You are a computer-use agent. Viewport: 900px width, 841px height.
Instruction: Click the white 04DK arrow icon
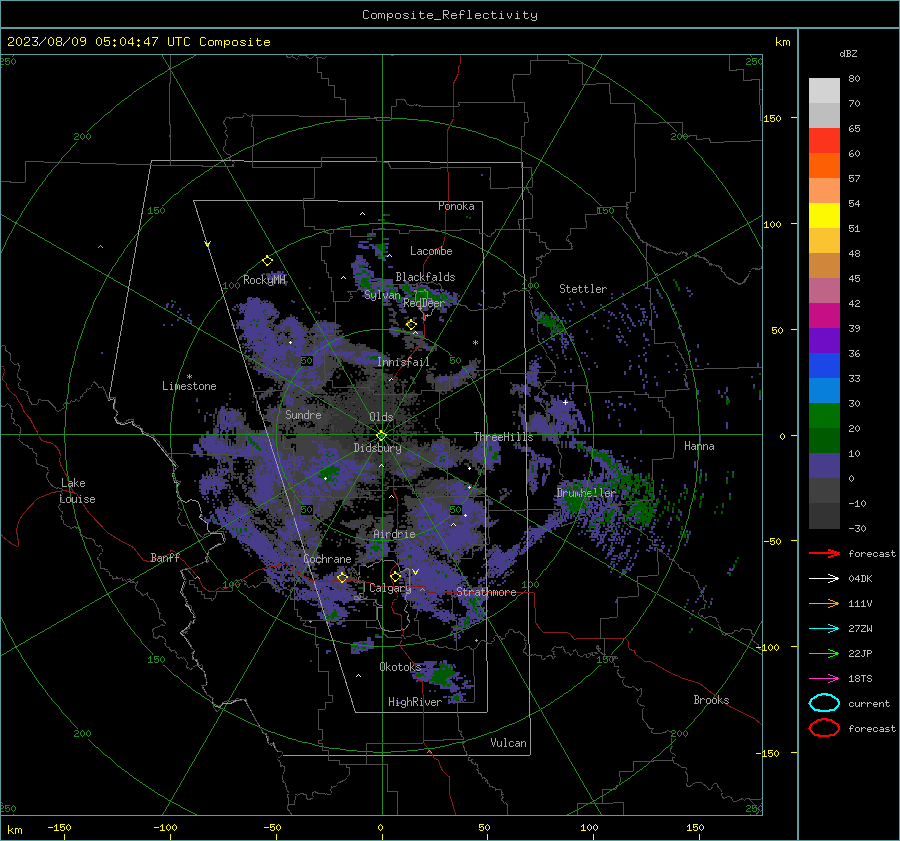824,578
